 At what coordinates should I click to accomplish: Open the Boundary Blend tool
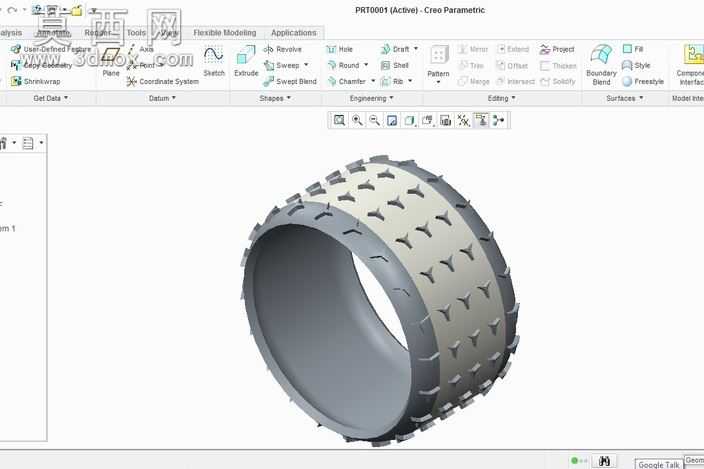[x=601, y=64]
